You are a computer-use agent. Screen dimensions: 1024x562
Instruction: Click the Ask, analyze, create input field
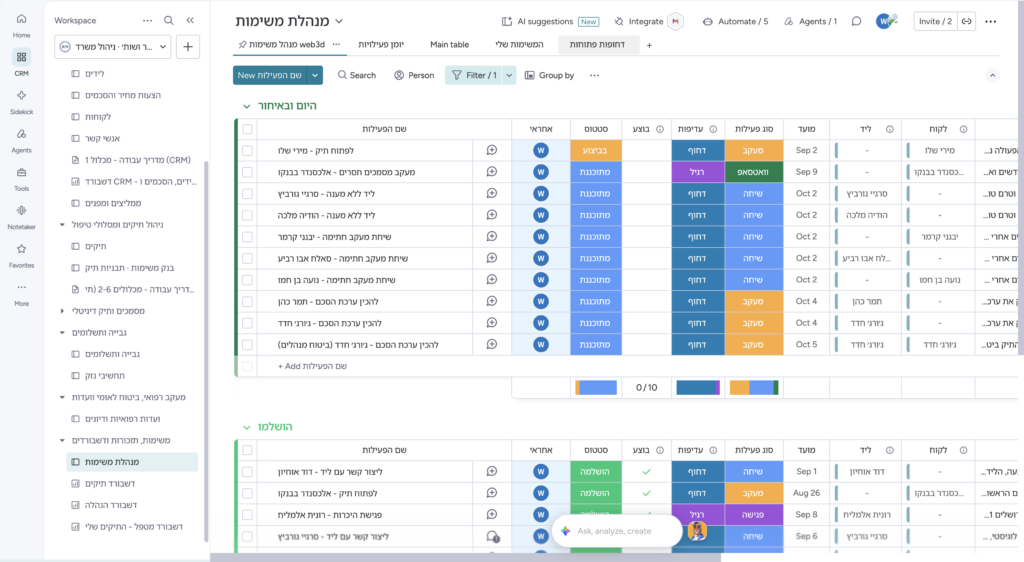[616, 531]
